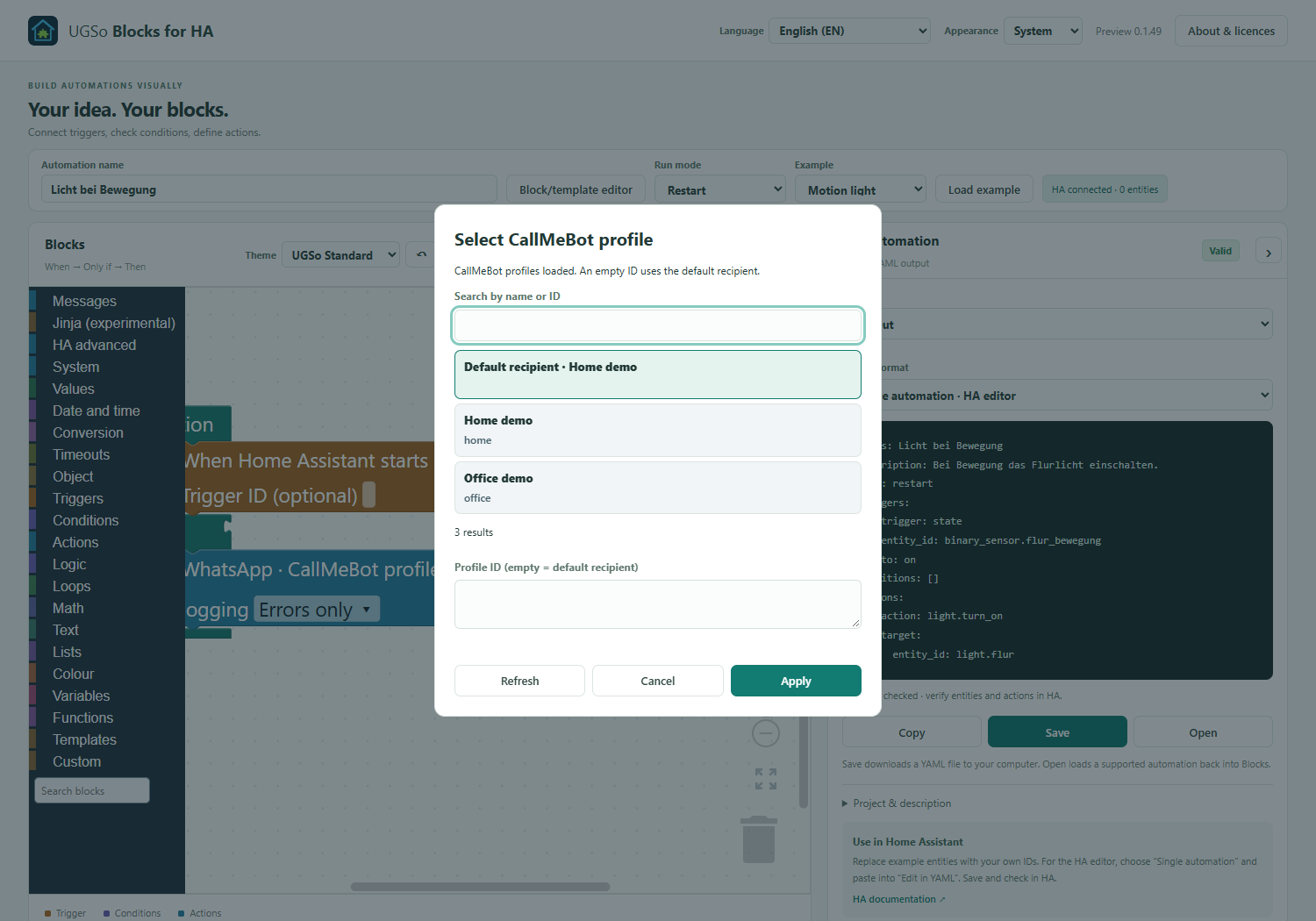
Task: Click the Copy button
Action: pyautogui.click(x=912, y=732)
